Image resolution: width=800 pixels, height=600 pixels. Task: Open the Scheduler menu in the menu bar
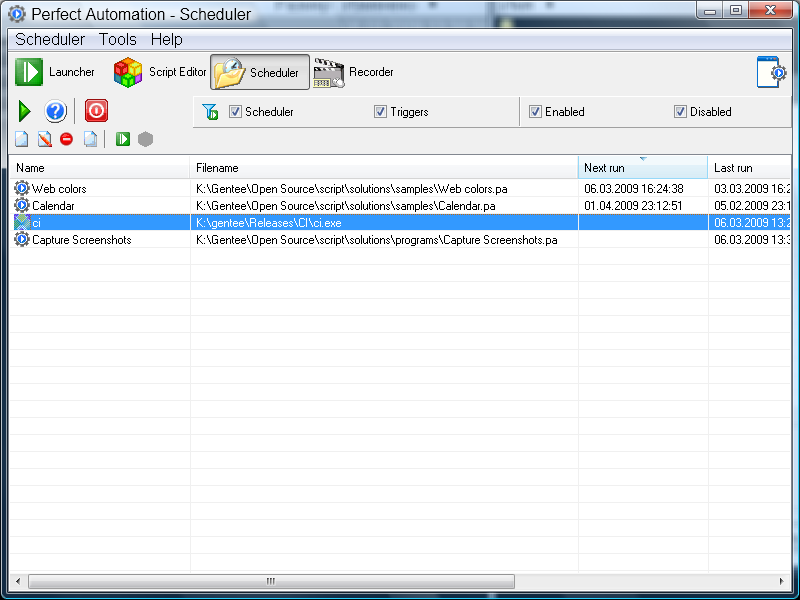[x=50, y=39]
